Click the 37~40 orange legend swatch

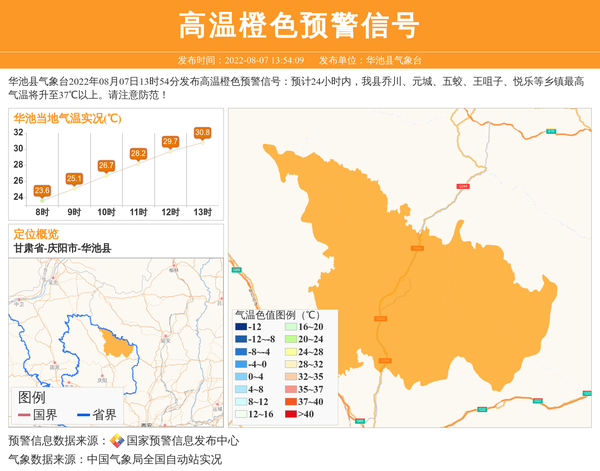point(289,401)
